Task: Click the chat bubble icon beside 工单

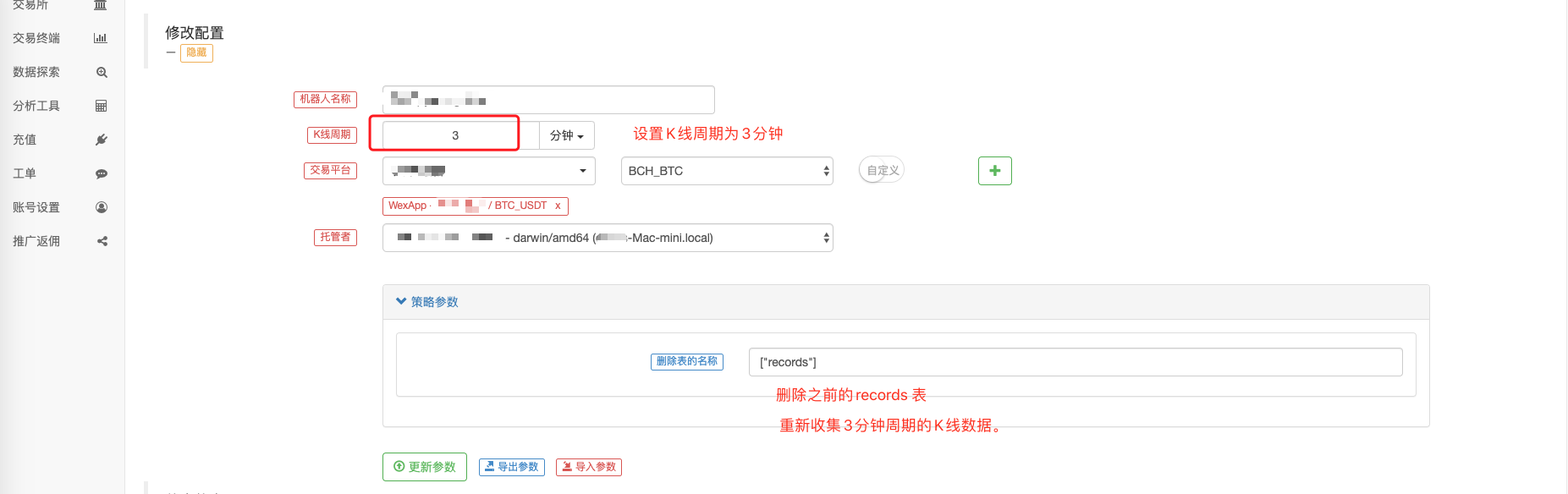Action: coord(102,173)
